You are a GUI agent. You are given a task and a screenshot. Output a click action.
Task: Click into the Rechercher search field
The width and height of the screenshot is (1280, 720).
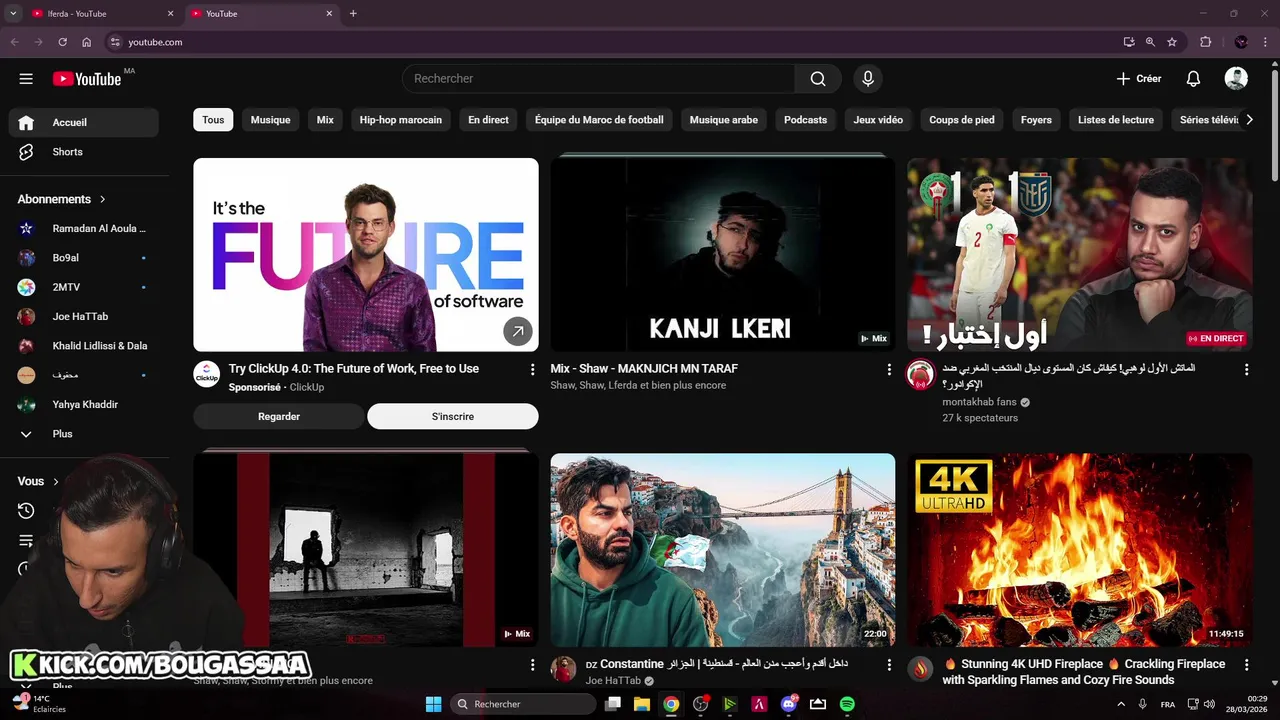pyautogui.click(x=599, y=79)
